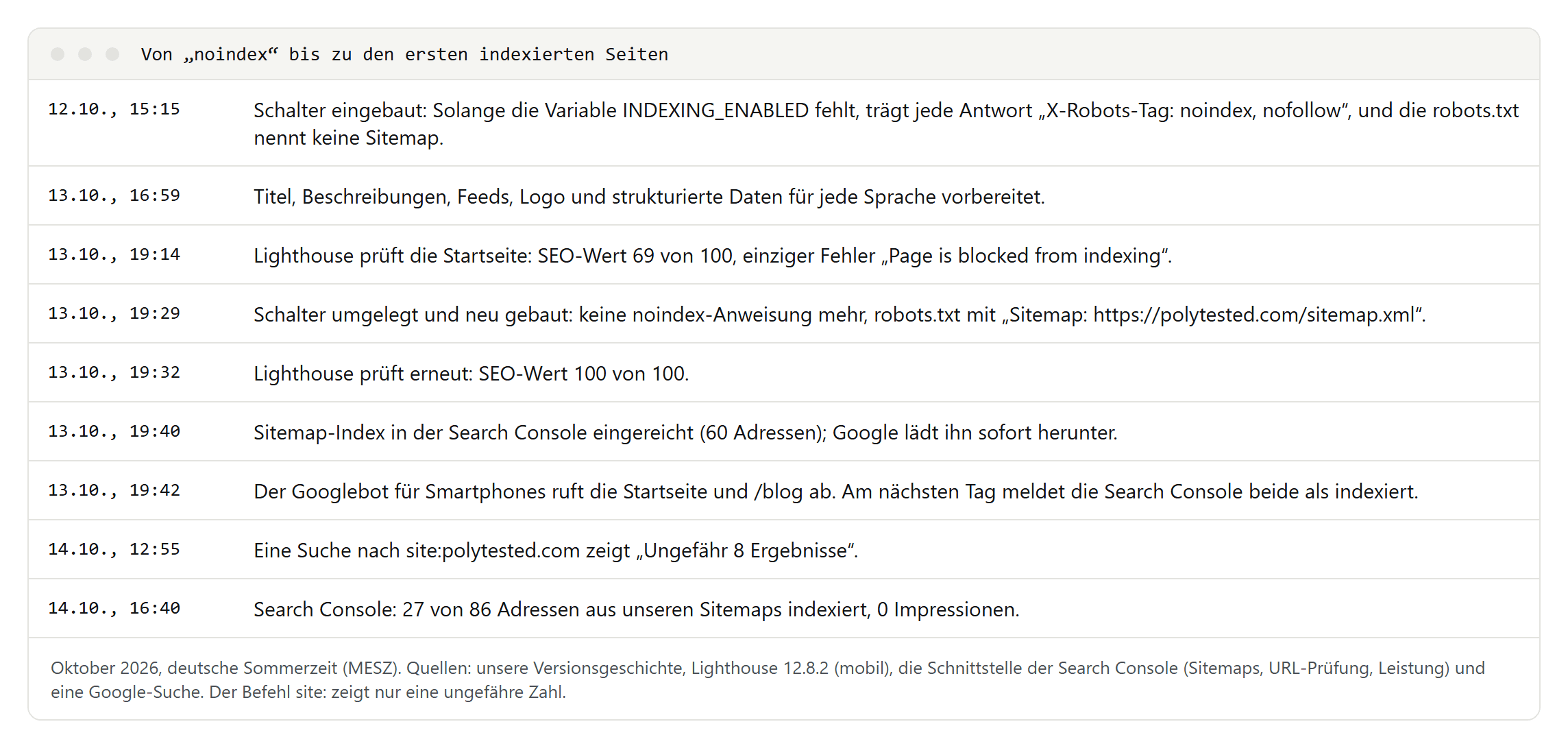Click the entry "Sitemap-Index in der Search Console eingereicht"

685,433
